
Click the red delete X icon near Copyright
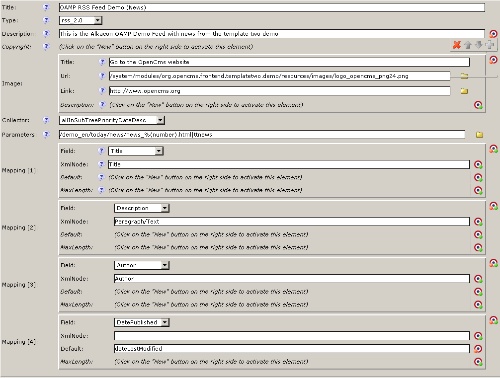[457, 45]
